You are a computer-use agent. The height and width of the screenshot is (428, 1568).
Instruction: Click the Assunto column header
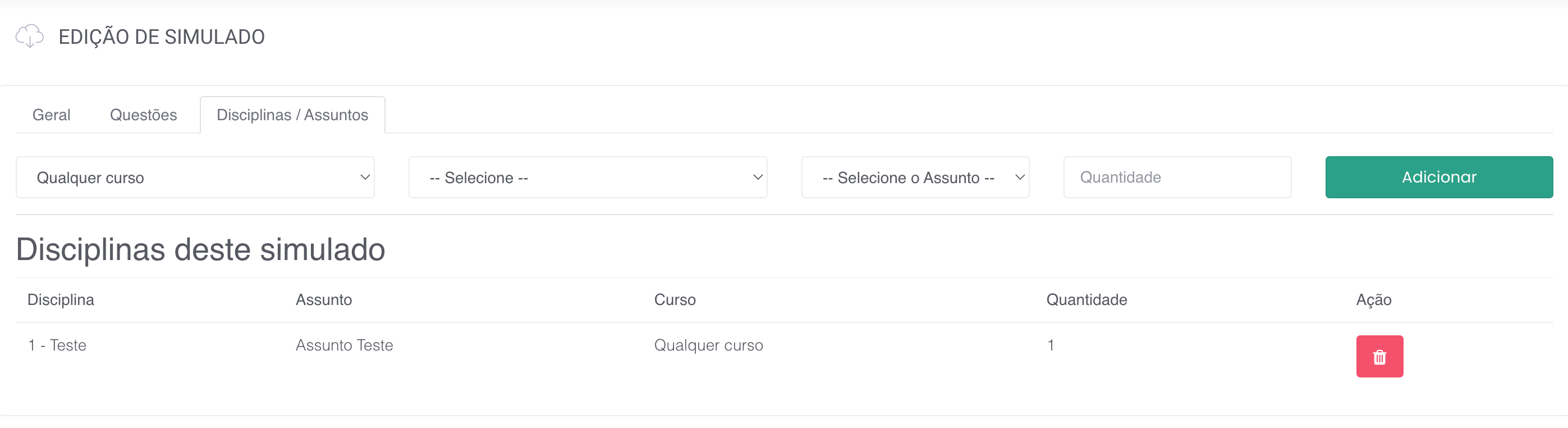click(323, 299)
